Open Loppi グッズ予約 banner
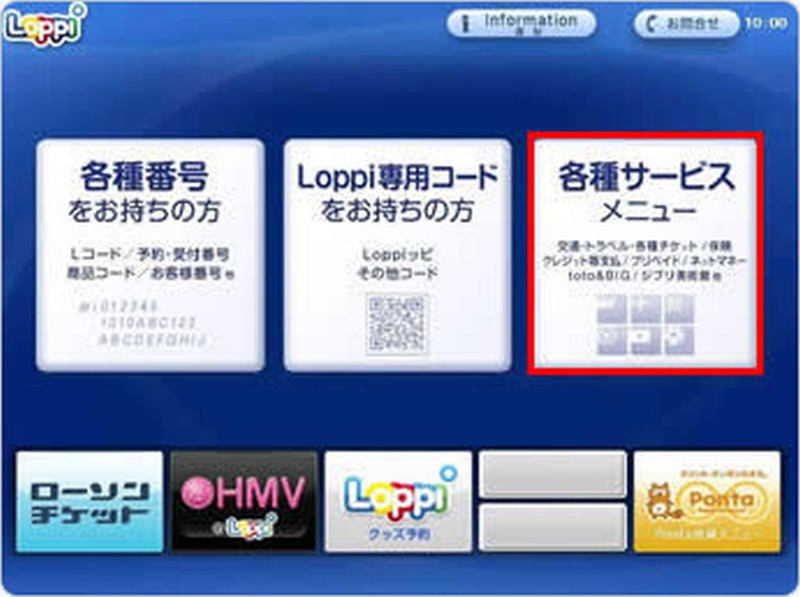The height and width of the screenshot is (597, 800). (398, 502)
